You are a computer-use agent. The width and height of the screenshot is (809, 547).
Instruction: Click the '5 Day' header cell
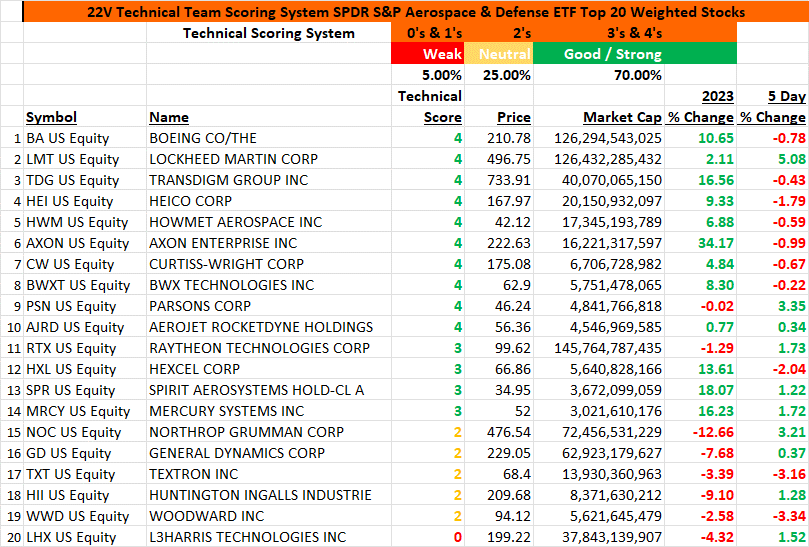click(773, 96)
